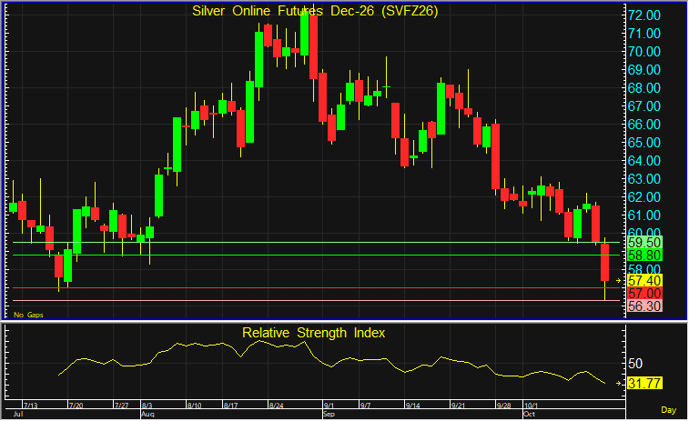
Task: Click the 7/13 date label
Action: point(30,405)
